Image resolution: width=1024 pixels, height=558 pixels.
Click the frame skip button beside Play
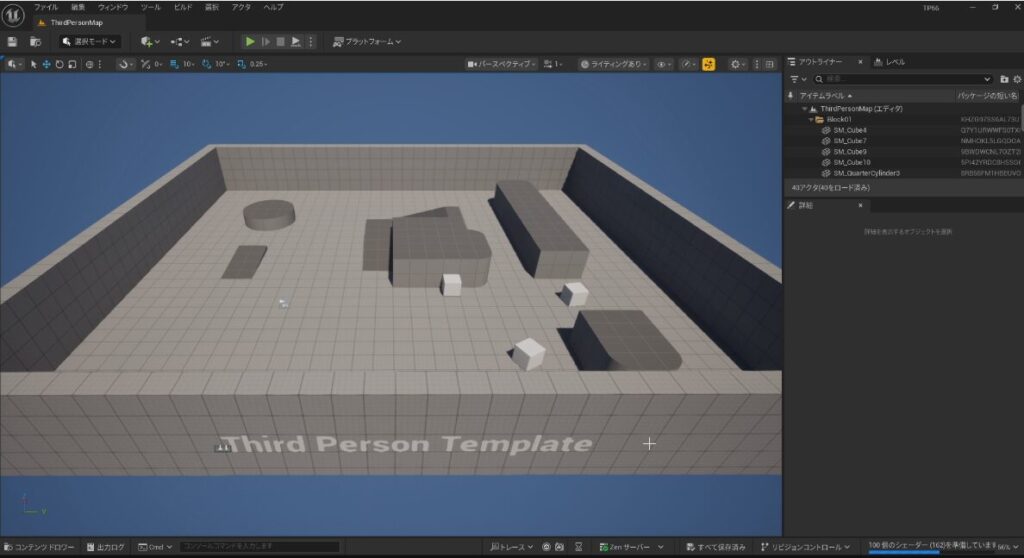265,42
